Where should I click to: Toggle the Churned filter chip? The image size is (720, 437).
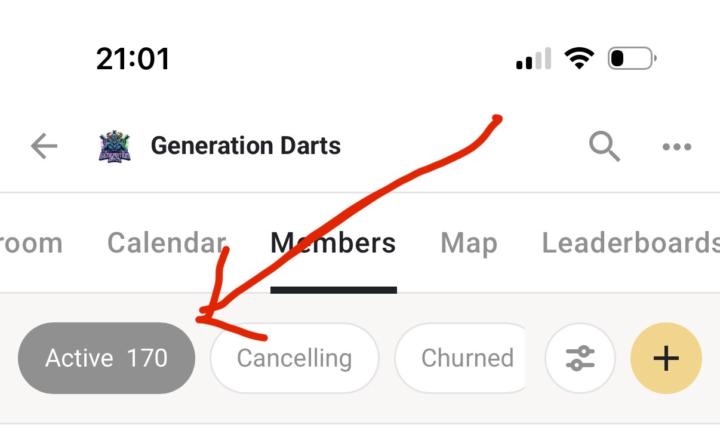466,358
